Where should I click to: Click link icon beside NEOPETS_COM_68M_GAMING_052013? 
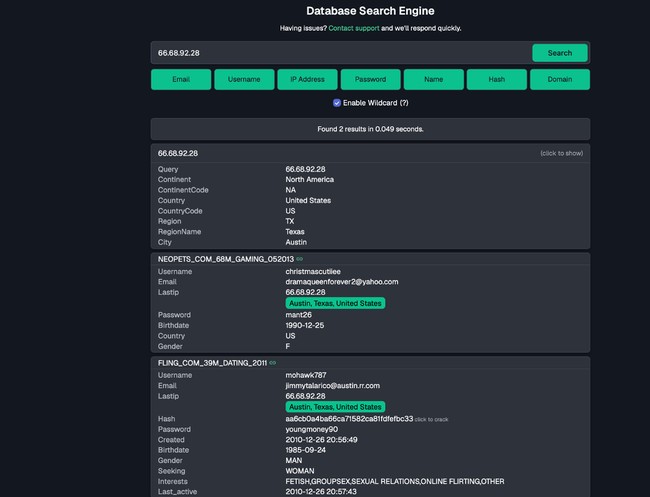(299, 259)
